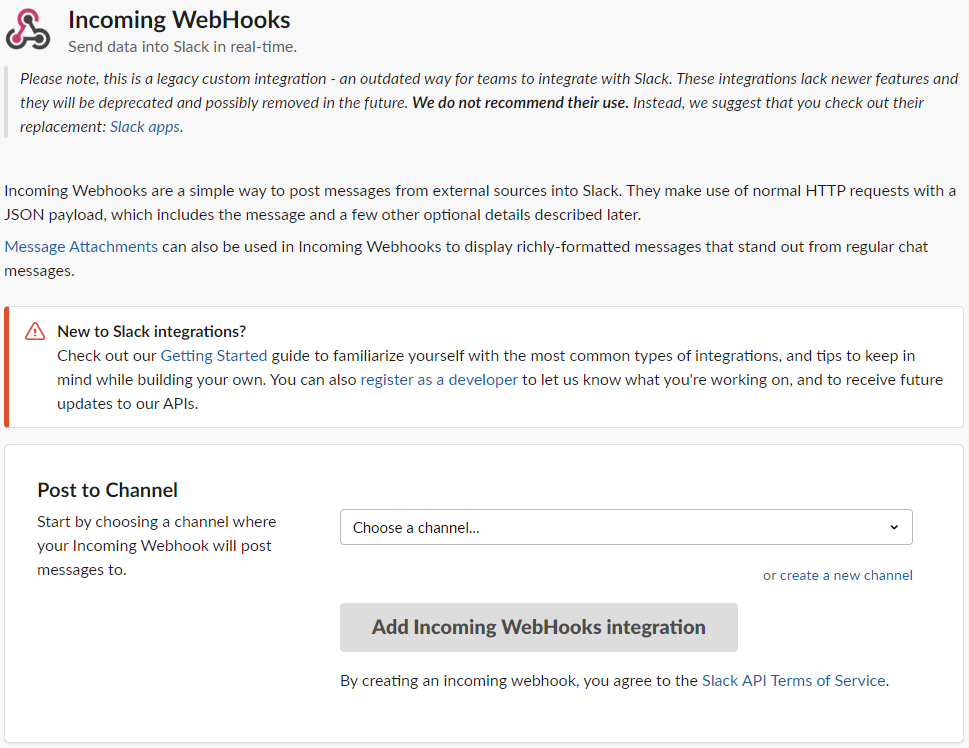Open the Choose a channel dropdown

[x=625, y=527]
